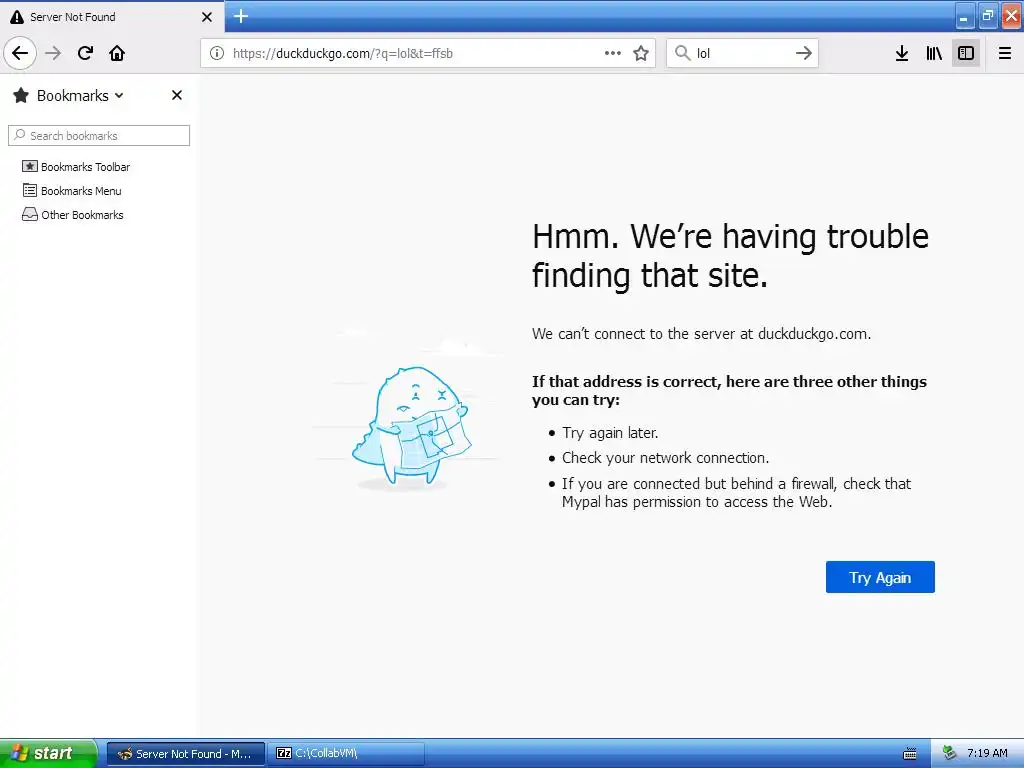This screenshot has height=768, width=1024.
Task: Reload the current page
Action: pyautogui.click(x=85, y=53)
